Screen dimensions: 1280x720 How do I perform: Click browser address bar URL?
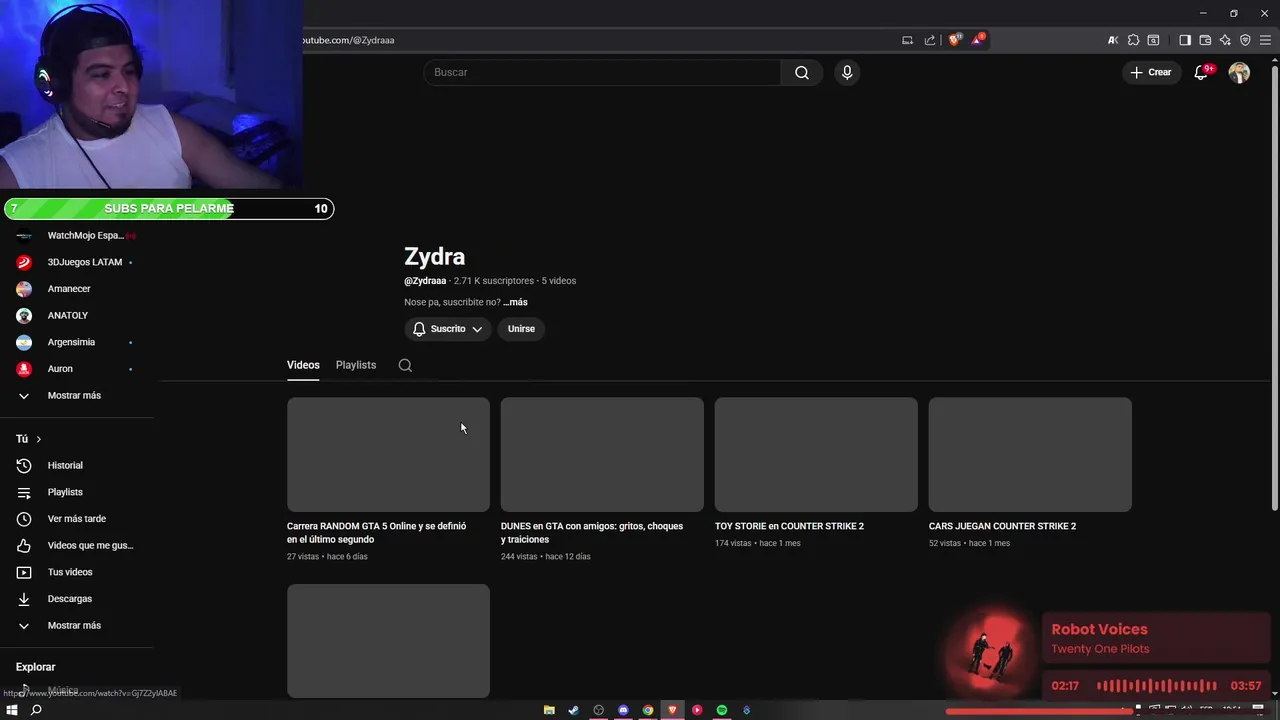348,40
